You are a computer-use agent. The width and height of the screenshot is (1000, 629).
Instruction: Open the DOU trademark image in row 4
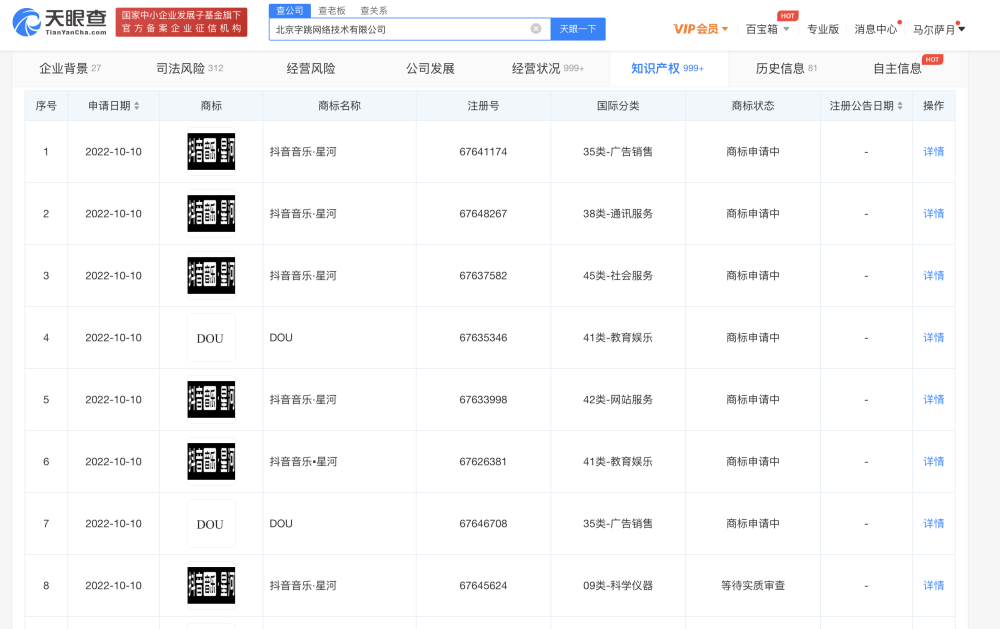click(x=211, y=338)
